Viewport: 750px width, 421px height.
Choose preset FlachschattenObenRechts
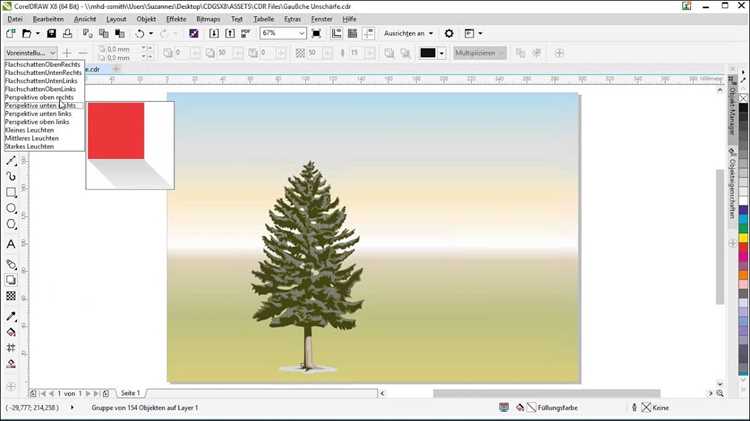pyautogui.click(x=44, y=65)
